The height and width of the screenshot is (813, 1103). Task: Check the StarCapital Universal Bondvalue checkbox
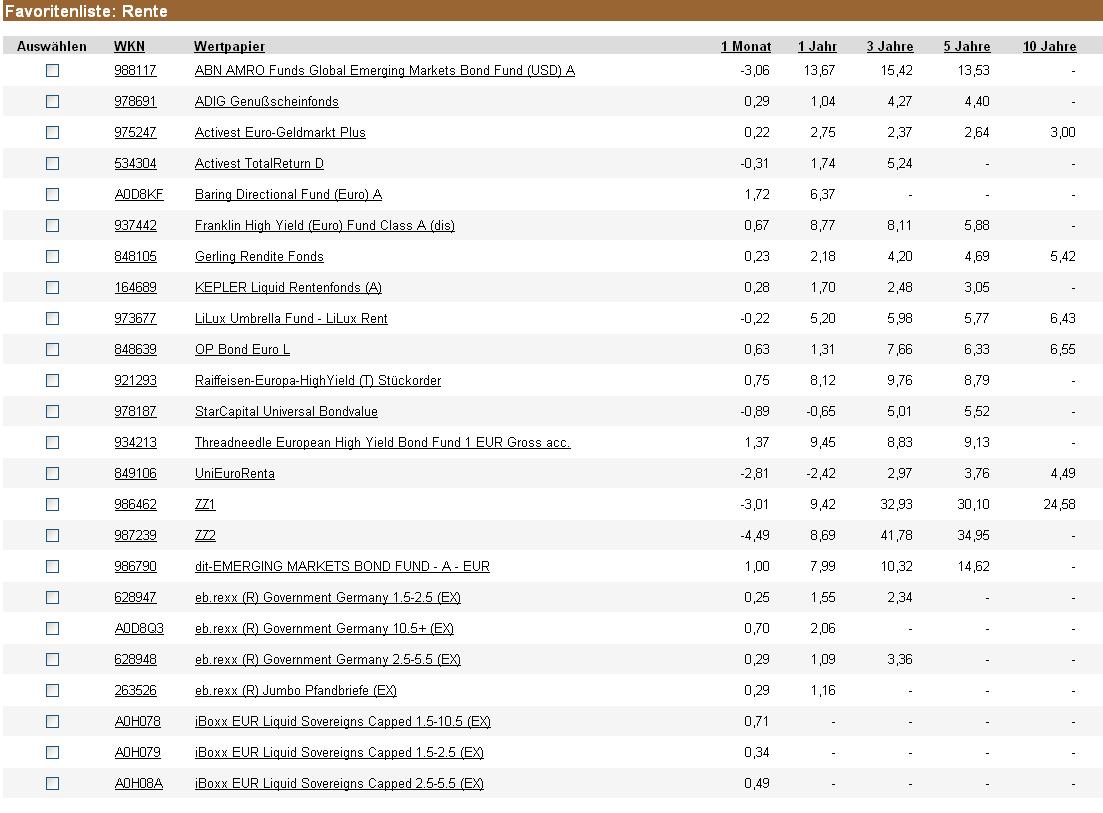(52, 411)
